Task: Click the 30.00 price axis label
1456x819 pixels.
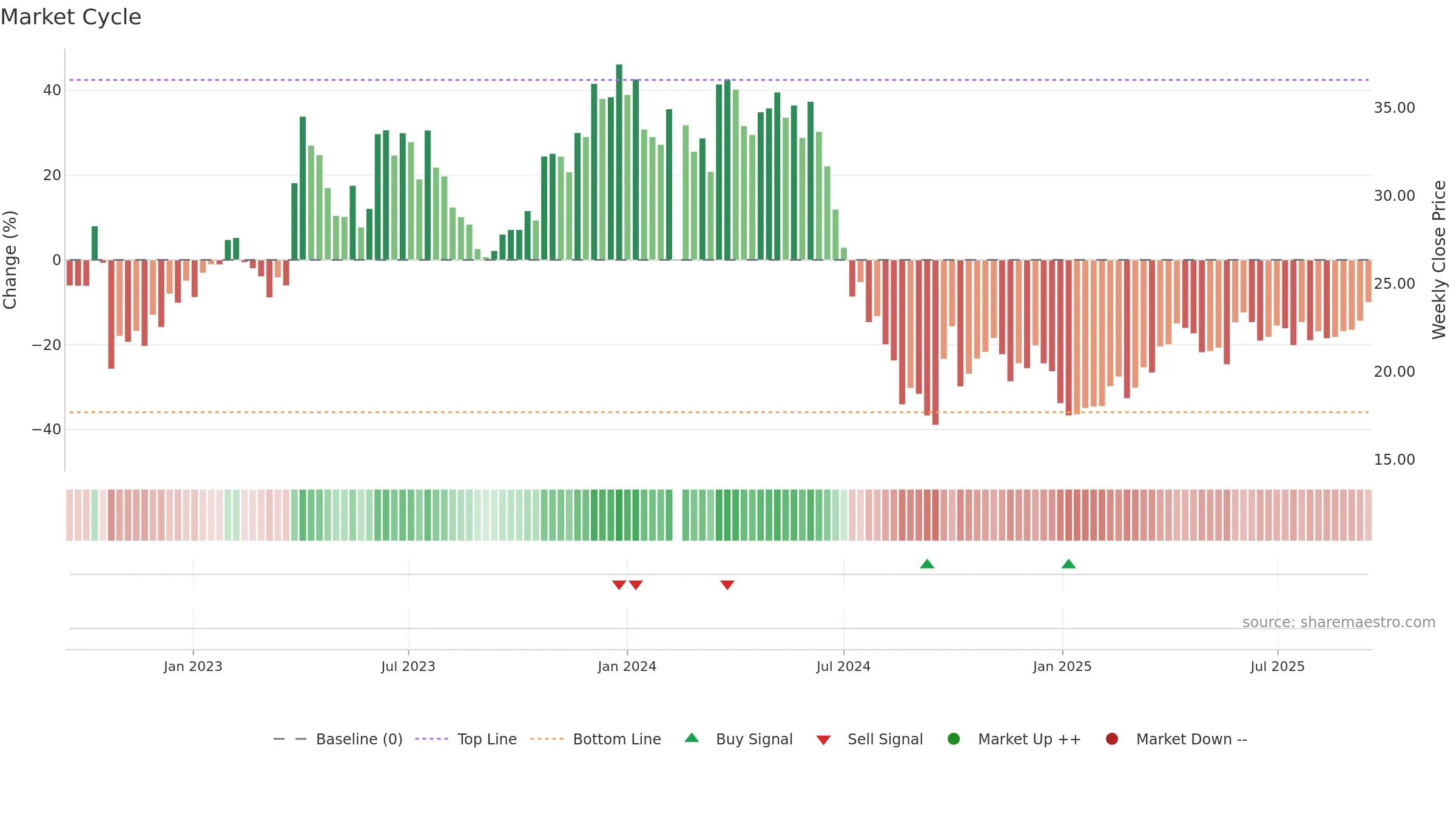Action: tap(1394, 196)
